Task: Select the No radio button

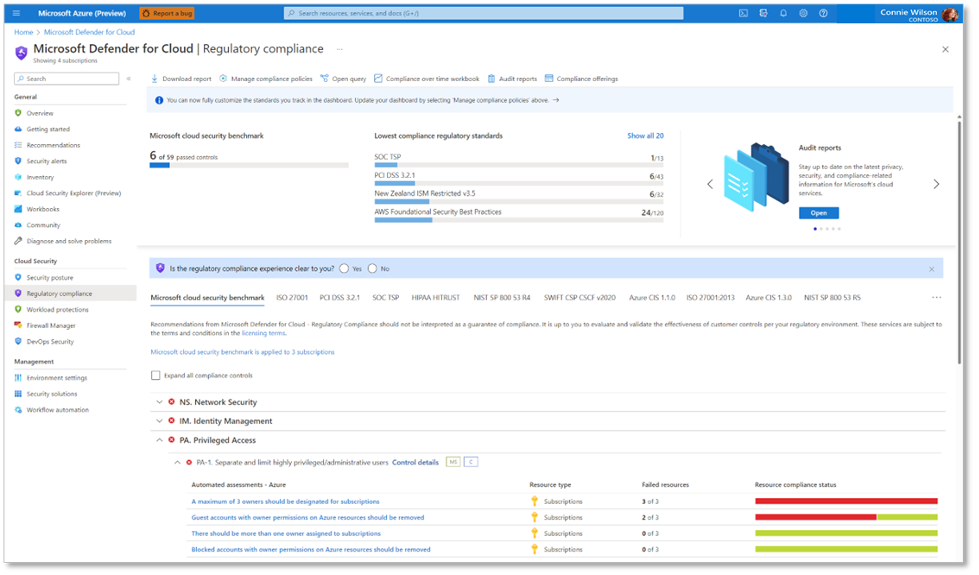Action: coord(372,269)
